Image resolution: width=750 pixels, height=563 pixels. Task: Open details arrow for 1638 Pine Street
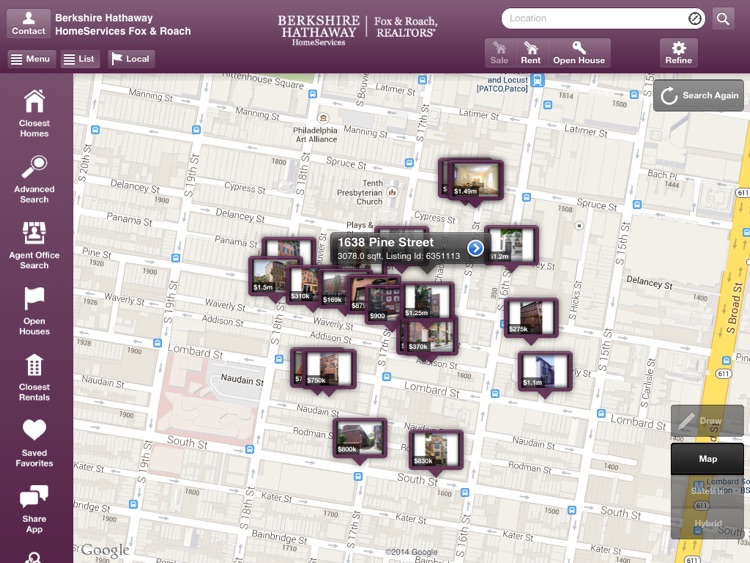click(475, 248)
